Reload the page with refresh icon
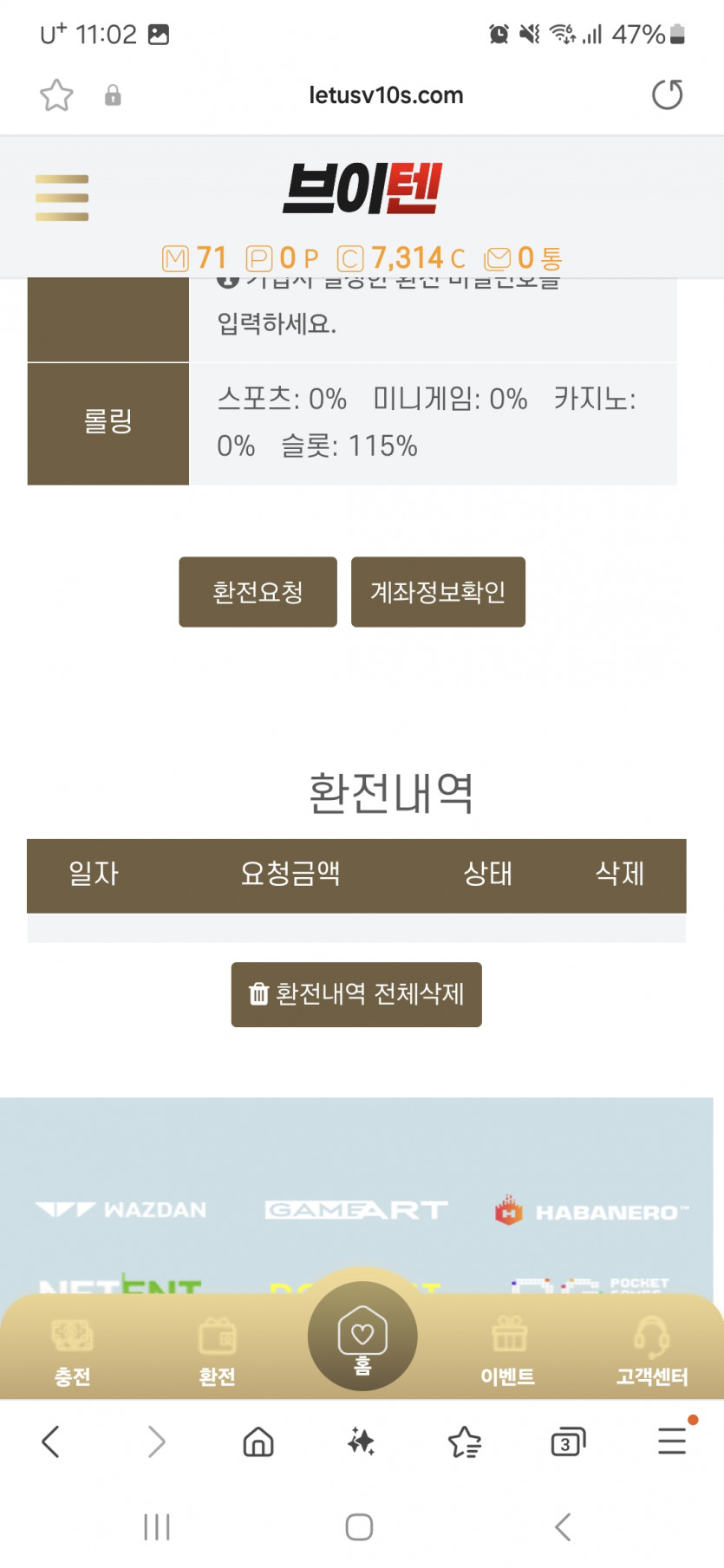The image size is (724, 1568). (x=667, y=94)
